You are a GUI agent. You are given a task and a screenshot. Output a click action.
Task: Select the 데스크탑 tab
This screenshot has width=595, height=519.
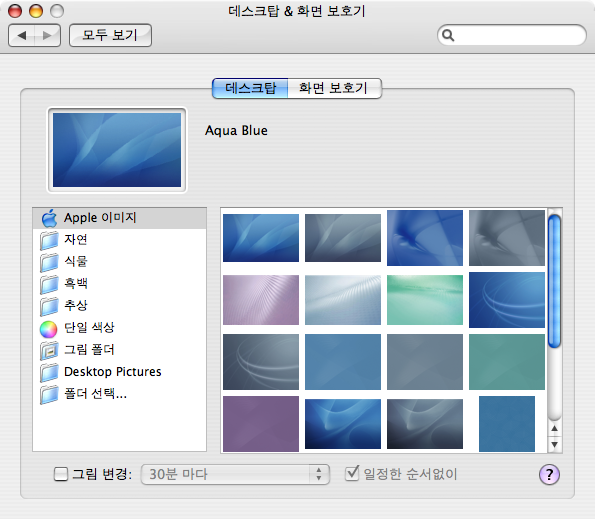point(250,88)
